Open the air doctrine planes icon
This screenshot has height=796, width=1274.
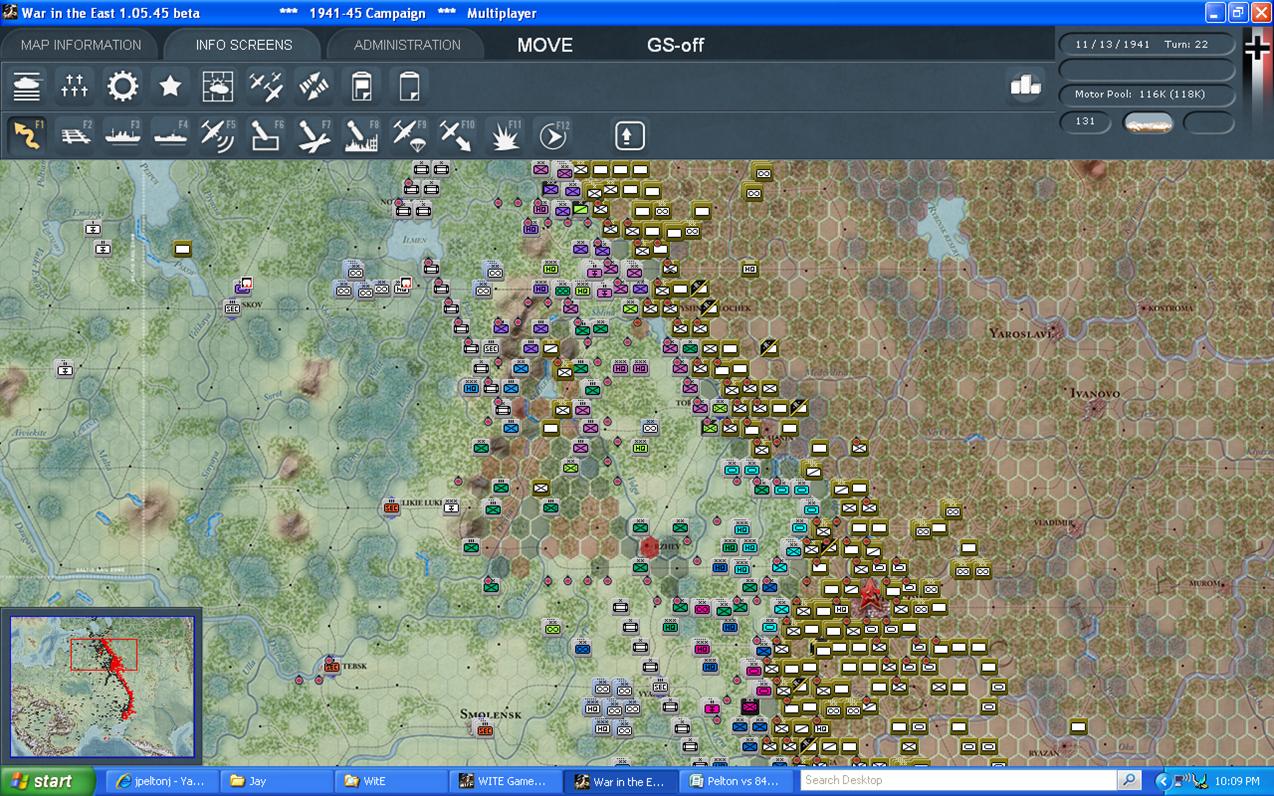(266, 87)
